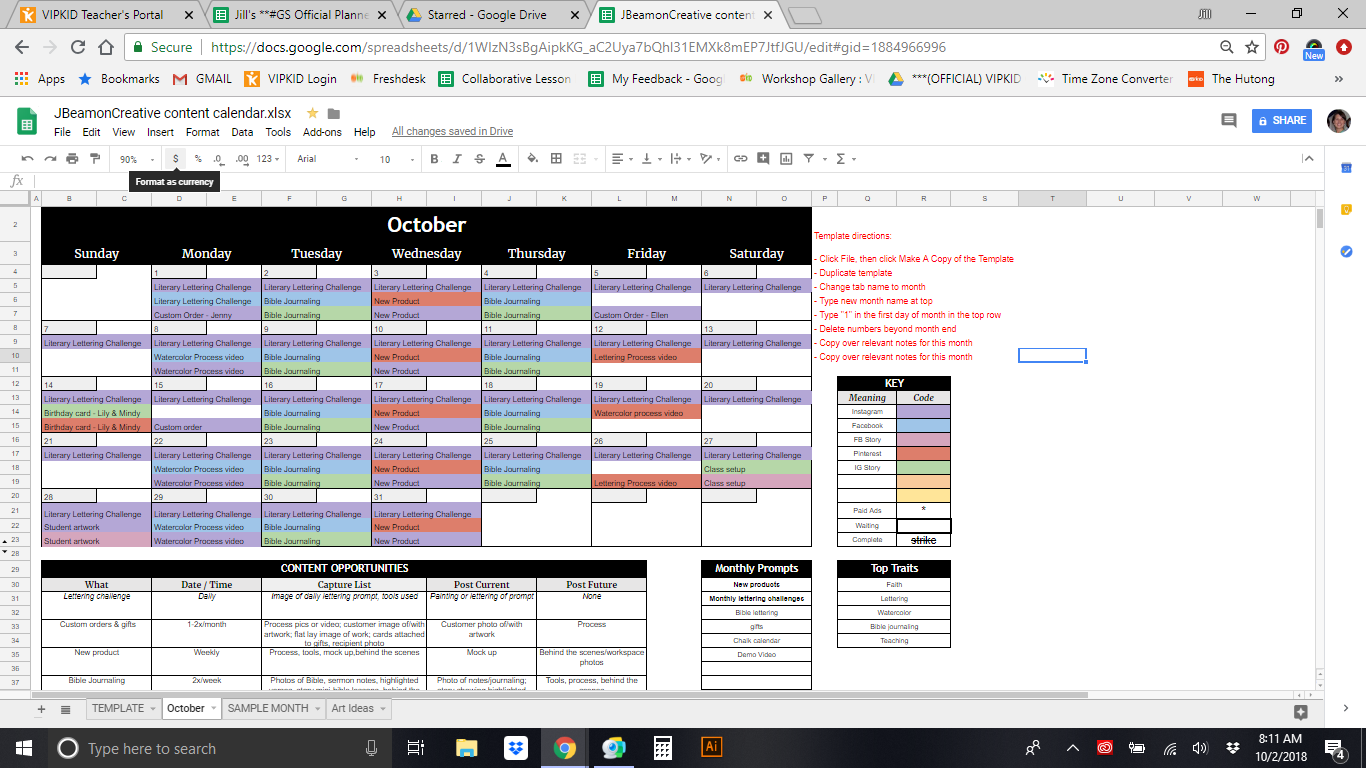The height and width of the screenshot is (768, 1366).
Task: Switch to VIPKID Teacher's Portal browser tab
Action: click(x=105, y=15)
